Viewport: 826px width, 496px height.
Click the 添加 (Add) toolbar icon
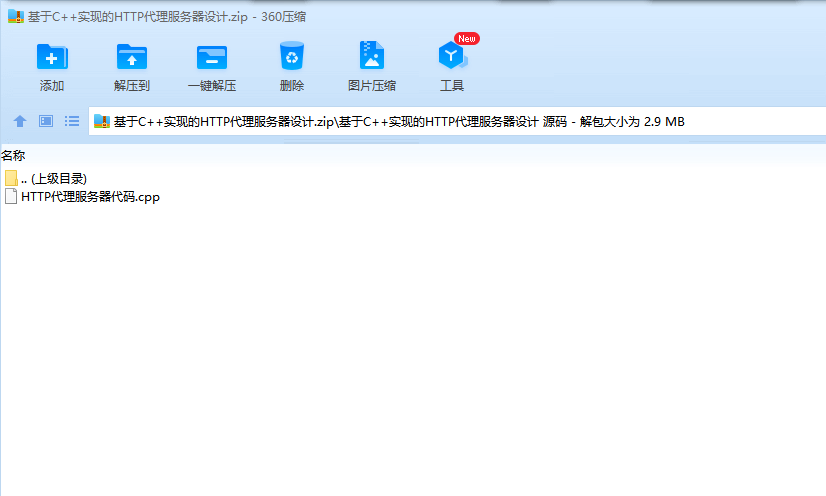[52, 57]
